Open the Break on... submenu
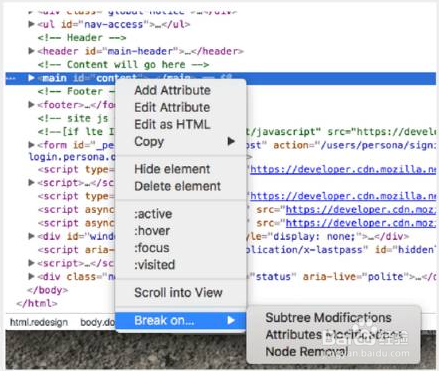This screenshot has width=439, height=371. (x=181, y=320)
